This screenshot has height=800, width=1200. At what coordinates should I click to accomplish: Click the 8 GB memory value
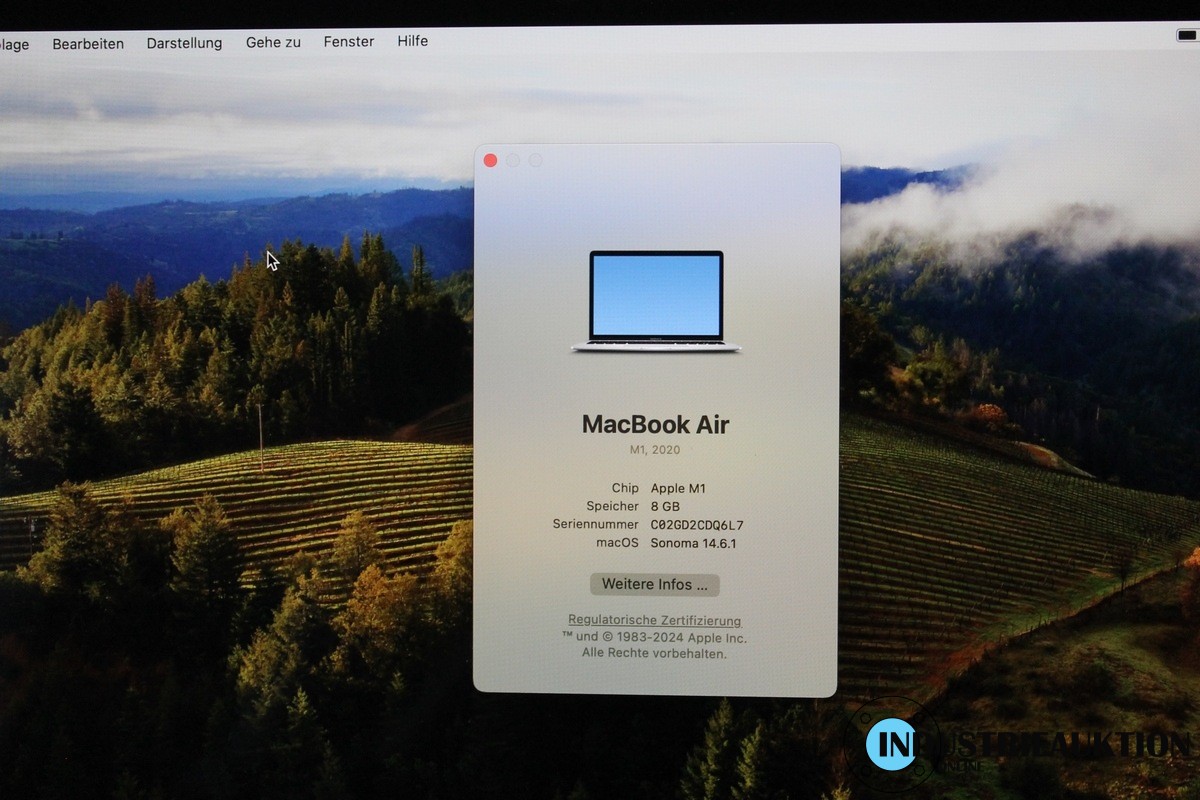(x=665, y=507)
